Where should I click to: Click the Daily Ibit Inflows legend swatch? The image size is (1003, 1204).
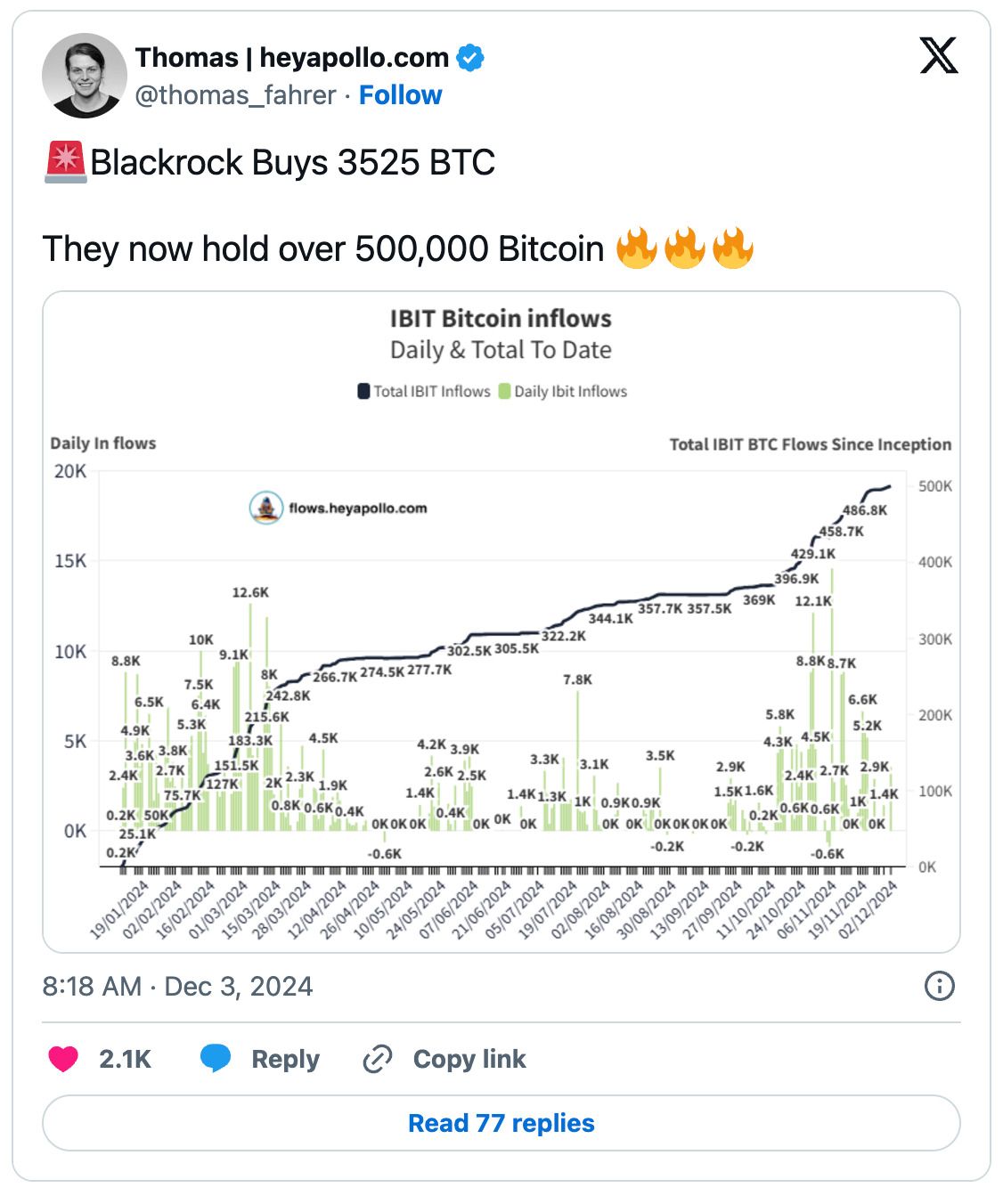(504, 392)
